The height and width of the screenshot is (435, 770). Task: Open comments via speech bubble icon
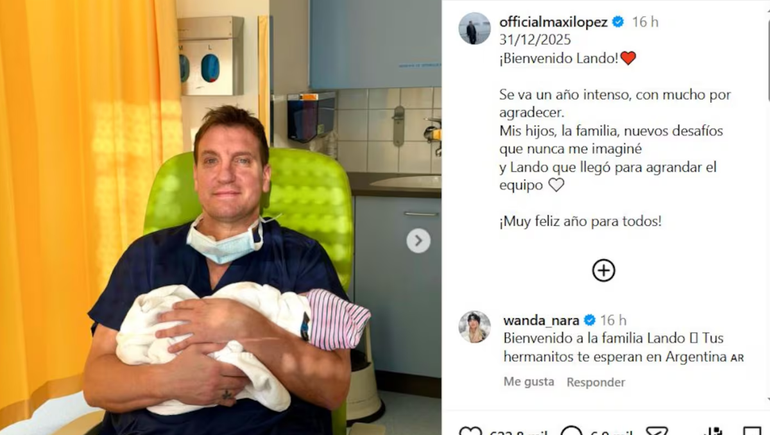pyautogui.click(x=571, y=431)
